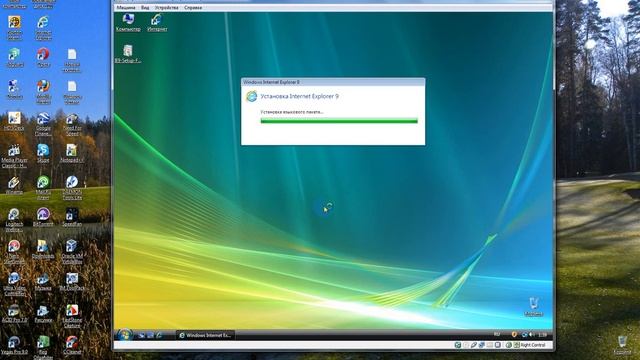Open the Справка menu in VirtualBox

193,7
